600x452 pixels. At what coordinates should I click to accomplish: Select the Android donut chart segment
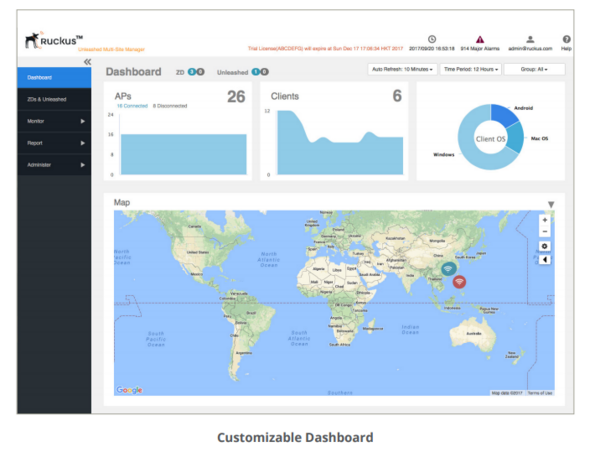tap(503, 115)
